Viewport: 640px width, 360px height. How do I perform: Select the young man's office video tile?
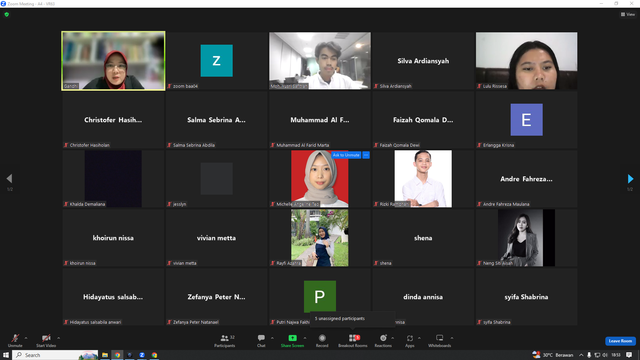pos(320,61)
